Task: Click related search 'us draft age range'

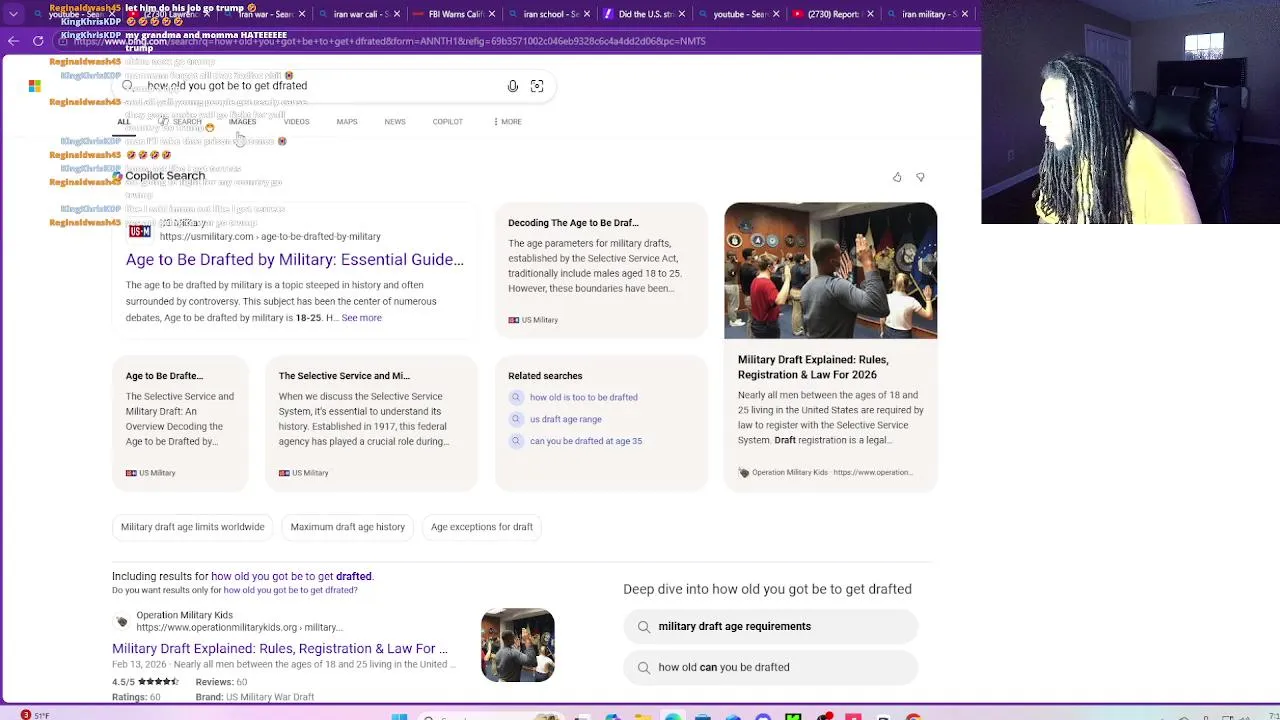Action: (x=566, y=419)
